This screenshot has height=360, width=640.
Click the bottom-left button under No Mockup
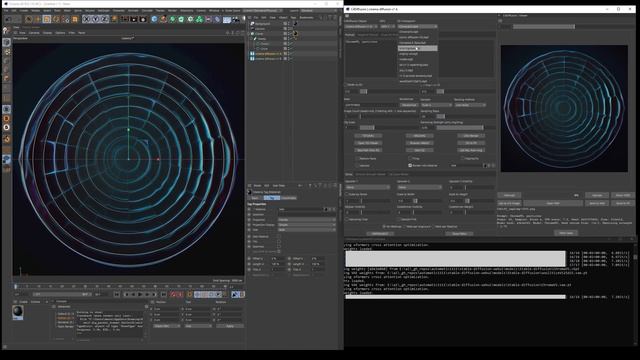(x=380, y=234)
